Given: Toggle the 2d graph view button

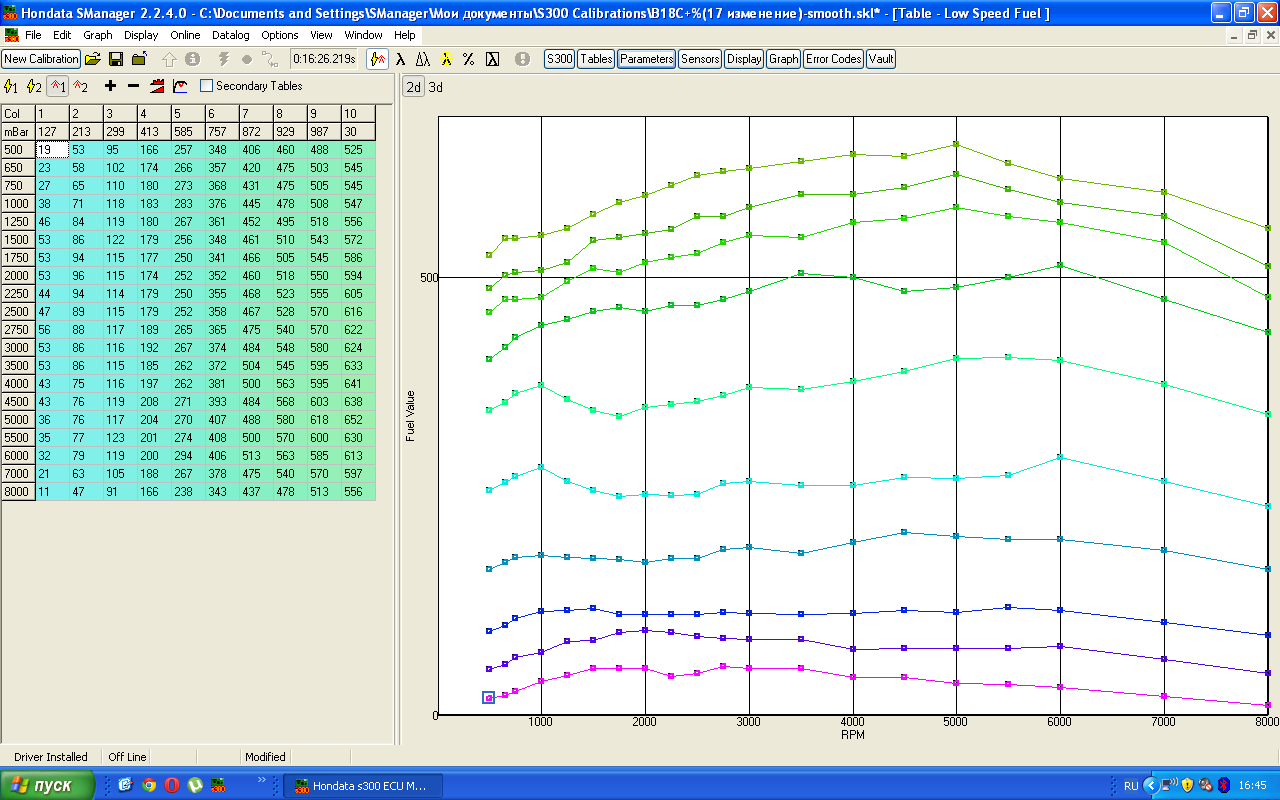Looking at the screenshot, I should (413, 87).
